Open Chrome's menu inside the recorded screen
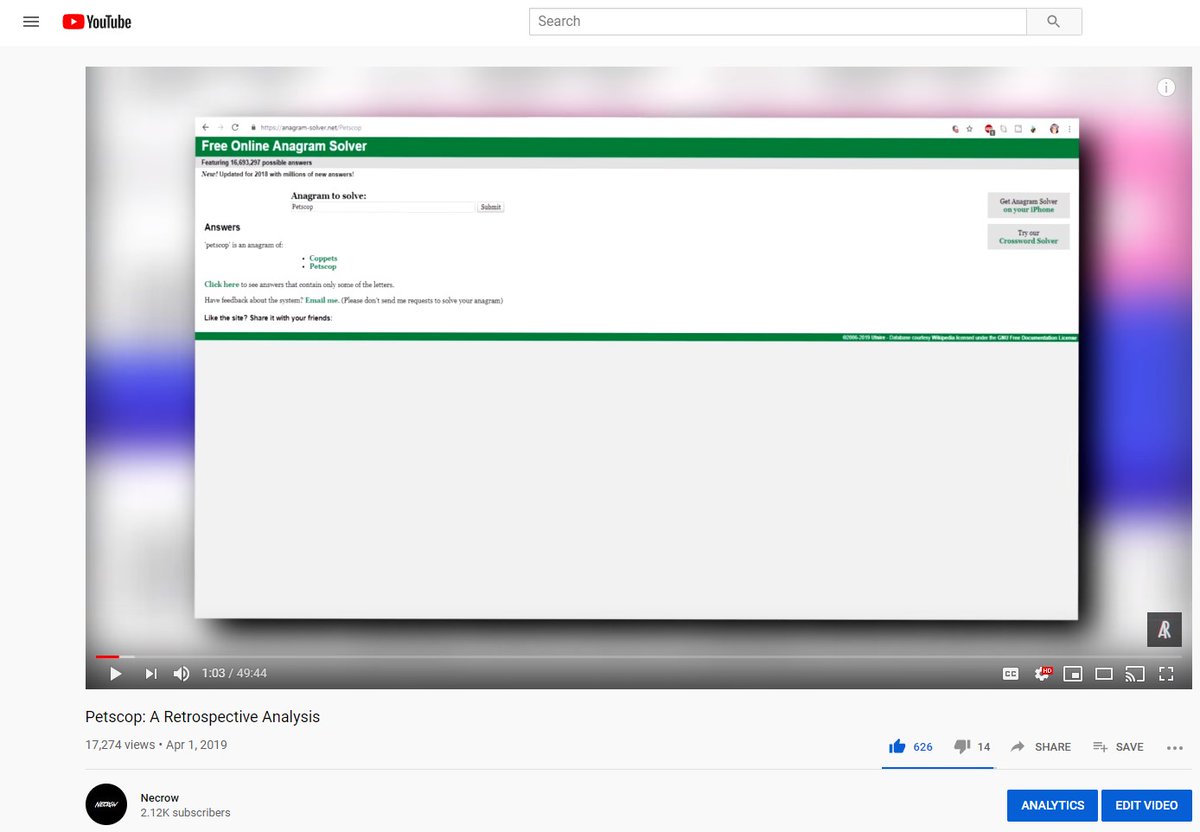This screenshot has width=1200, height=832. click(1069, 128)
